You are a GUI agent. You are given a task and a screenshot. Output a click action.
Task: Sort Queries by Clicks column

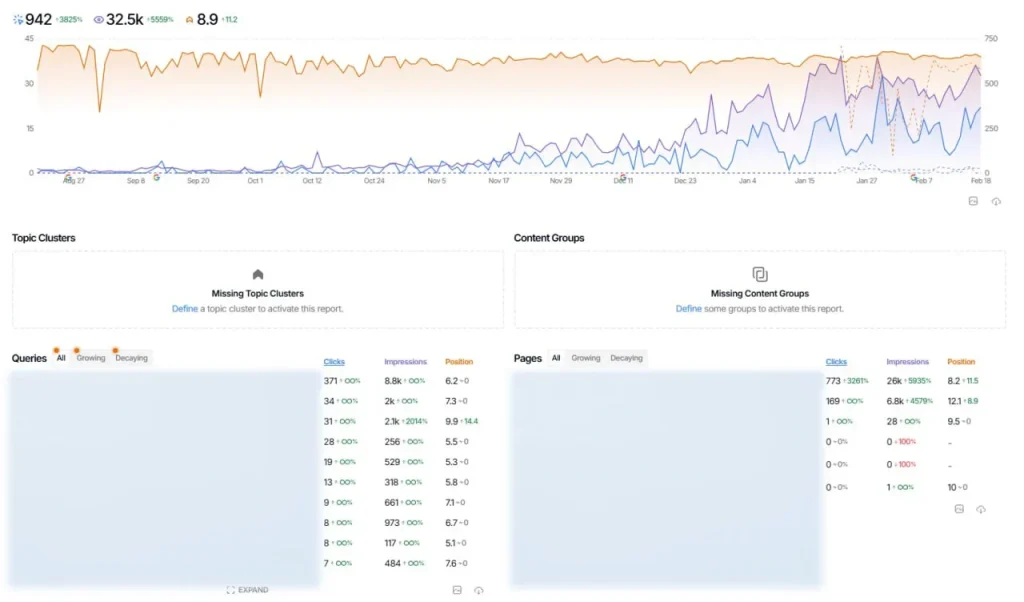pyautogui.click(x=334, y=362)
